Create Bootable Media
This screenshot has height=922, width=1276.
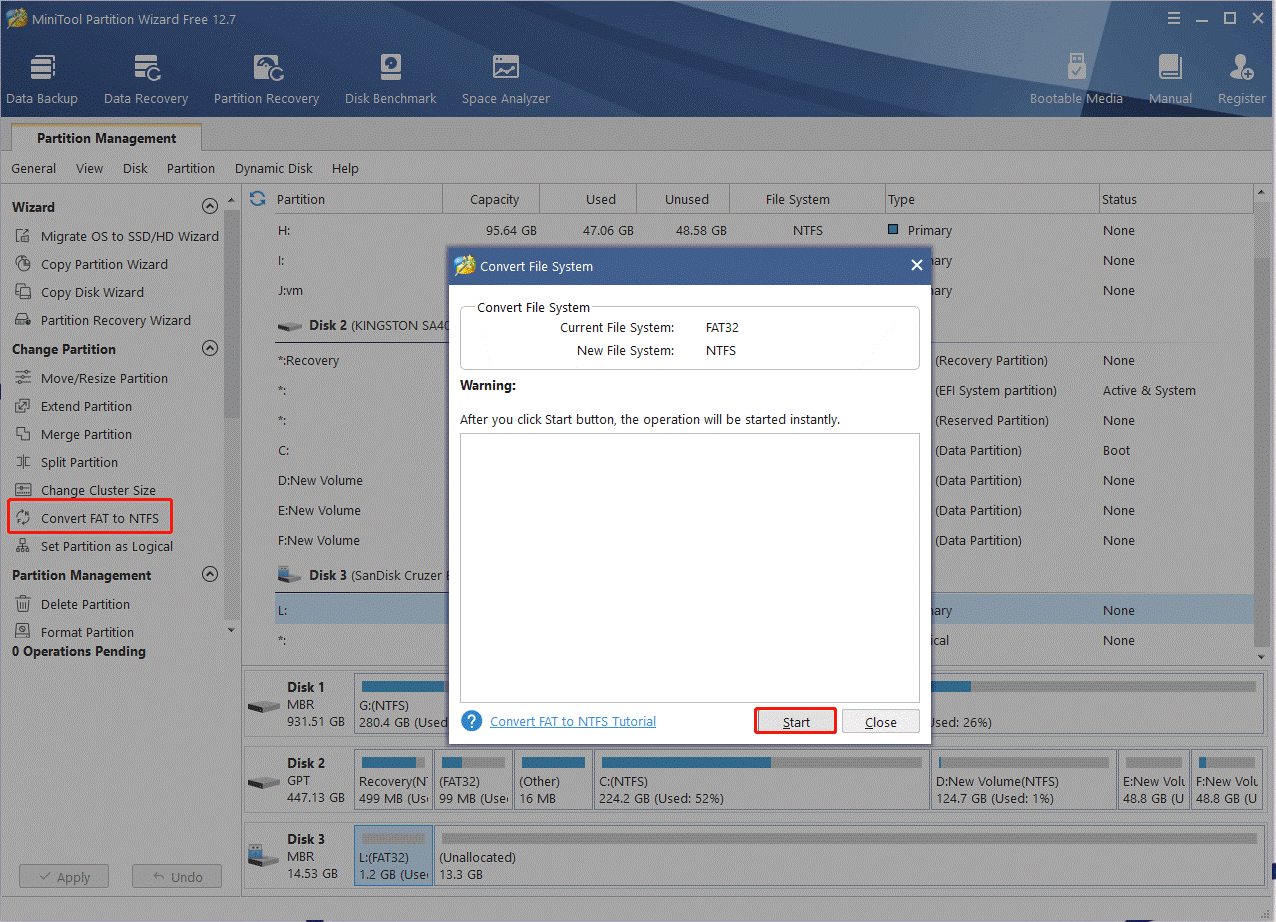[x=1076, y=79]
